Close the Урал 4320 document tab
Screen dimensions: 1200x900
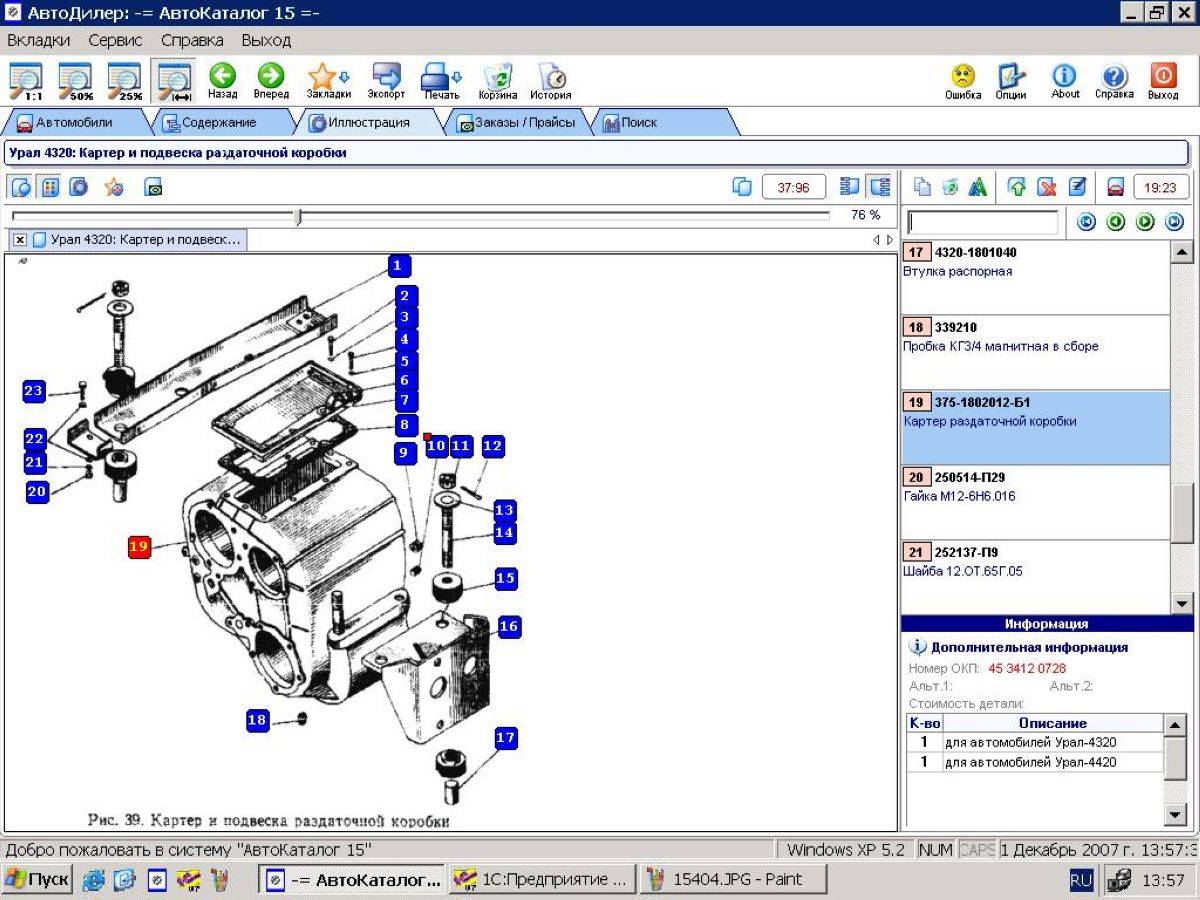pyautogui.click(x=20, y=240)
